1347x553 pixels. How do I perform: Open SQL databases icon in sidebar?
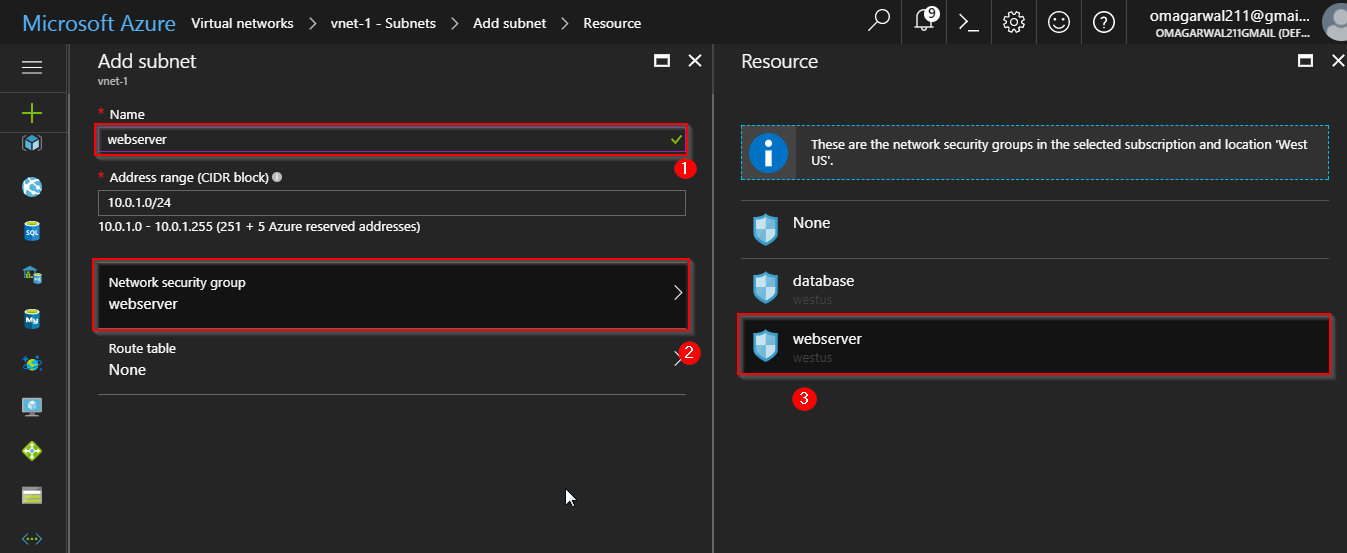click(32, 231)
